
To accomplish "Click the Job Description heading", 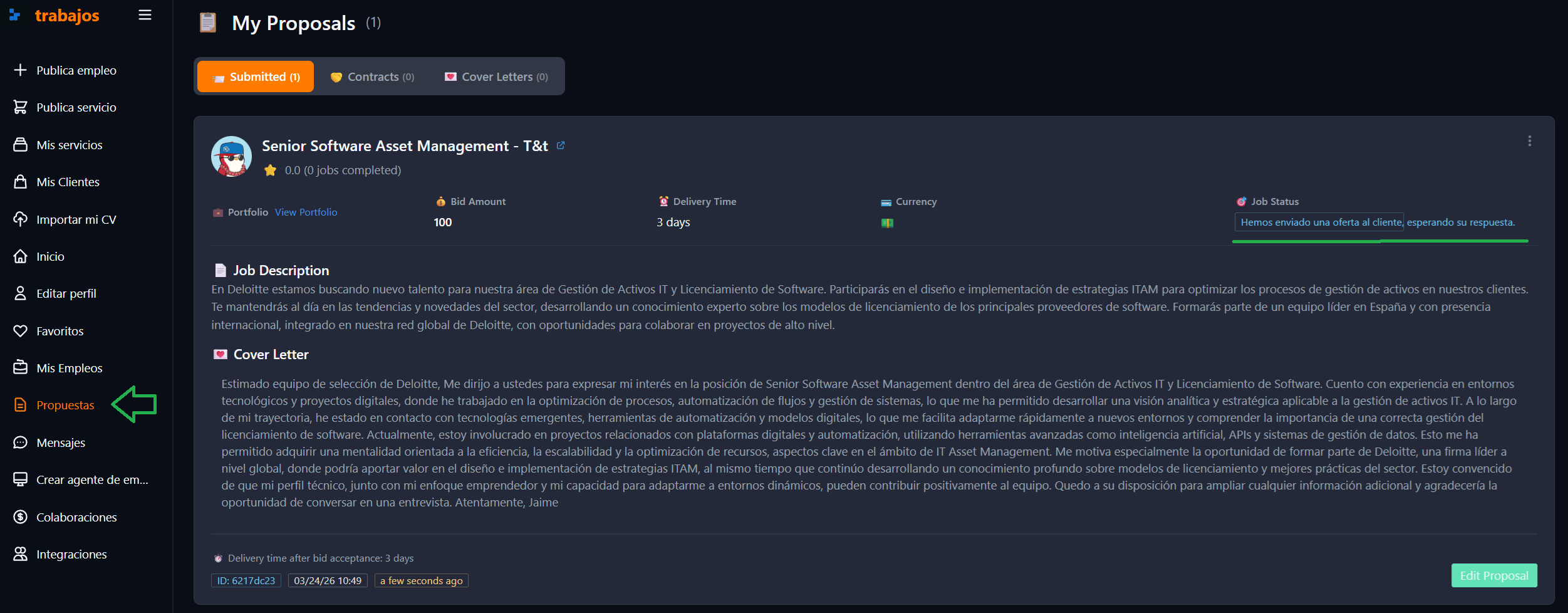I will tap(281, 270).
